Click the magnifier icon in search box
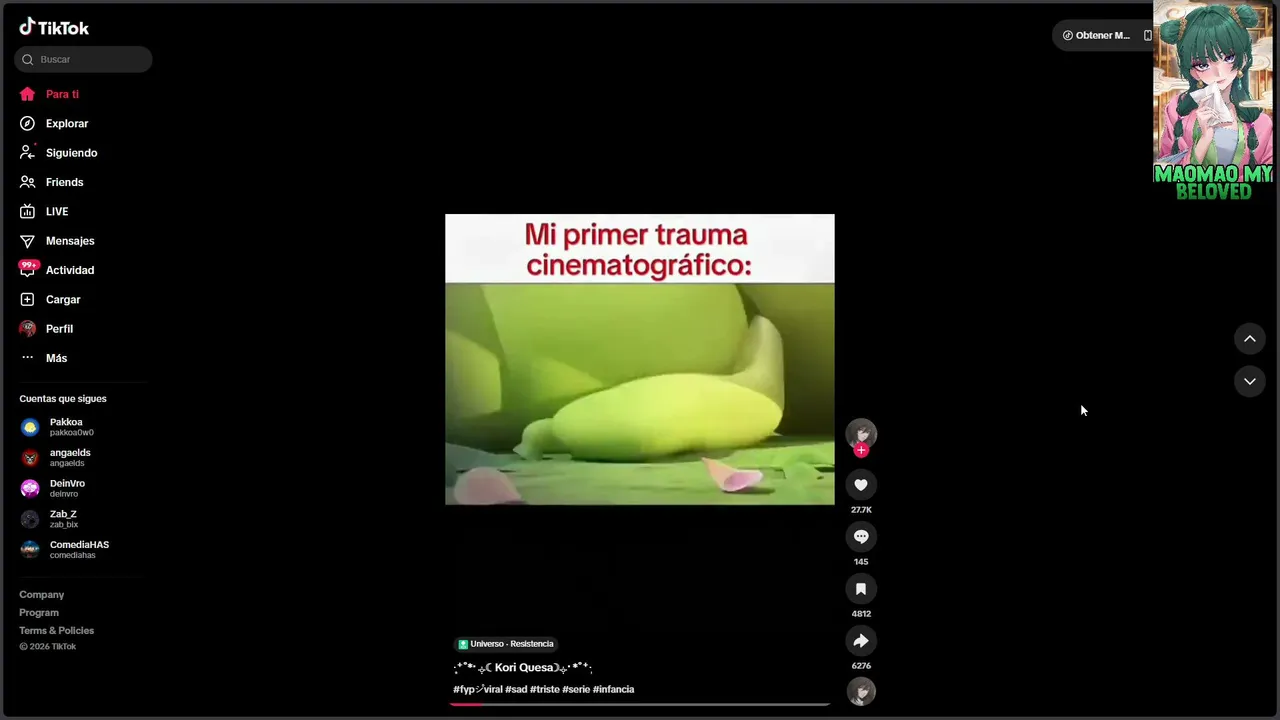The width and height of the screenshot is (1280, 720). [x=28, y=59]
